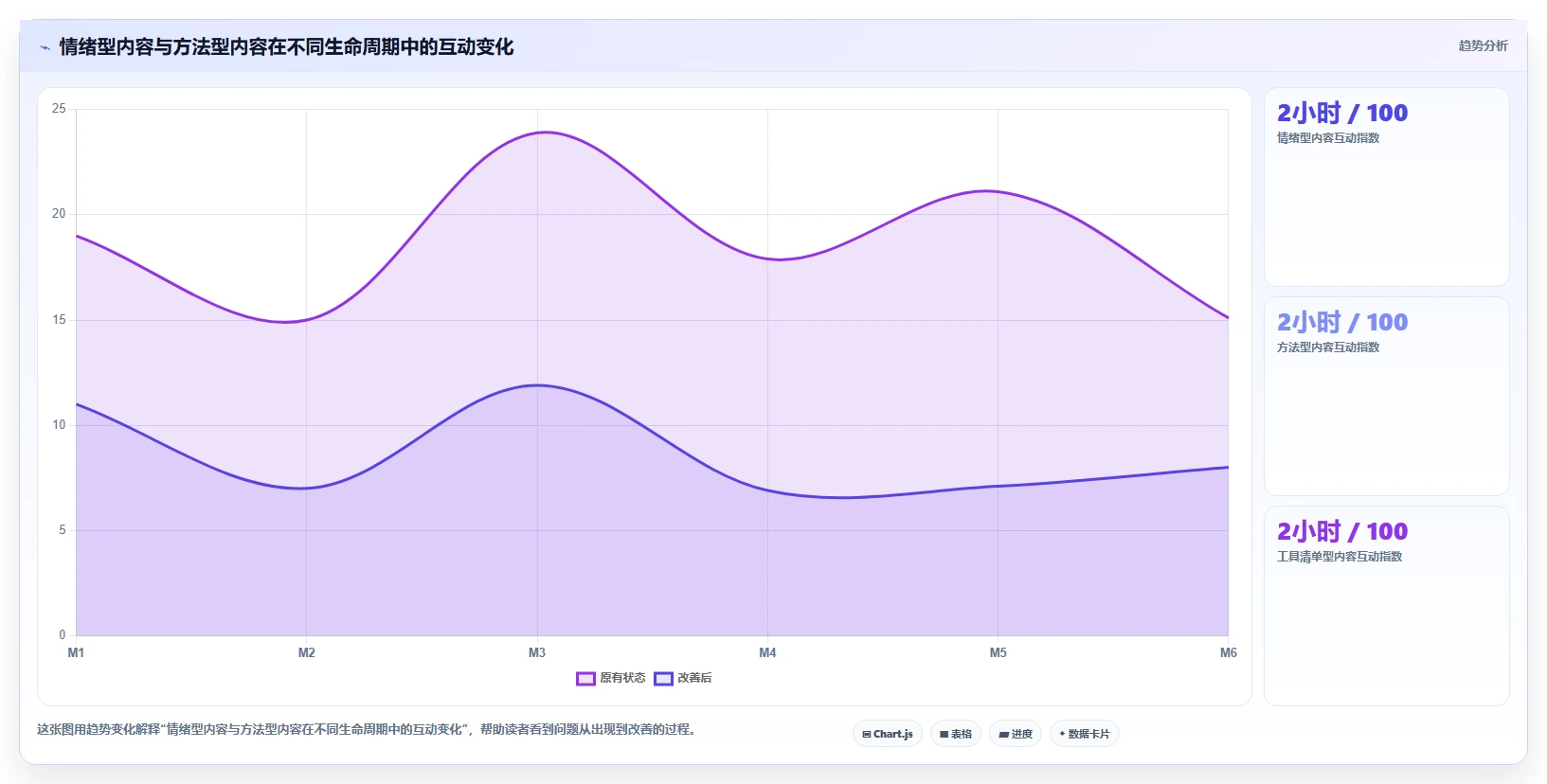Click the chart title 情绪型内容与方法型内容在不同生命周期中的互动变化
Image resolution: width=1547 pixels, height=784 pixels.
coord(286,46)
